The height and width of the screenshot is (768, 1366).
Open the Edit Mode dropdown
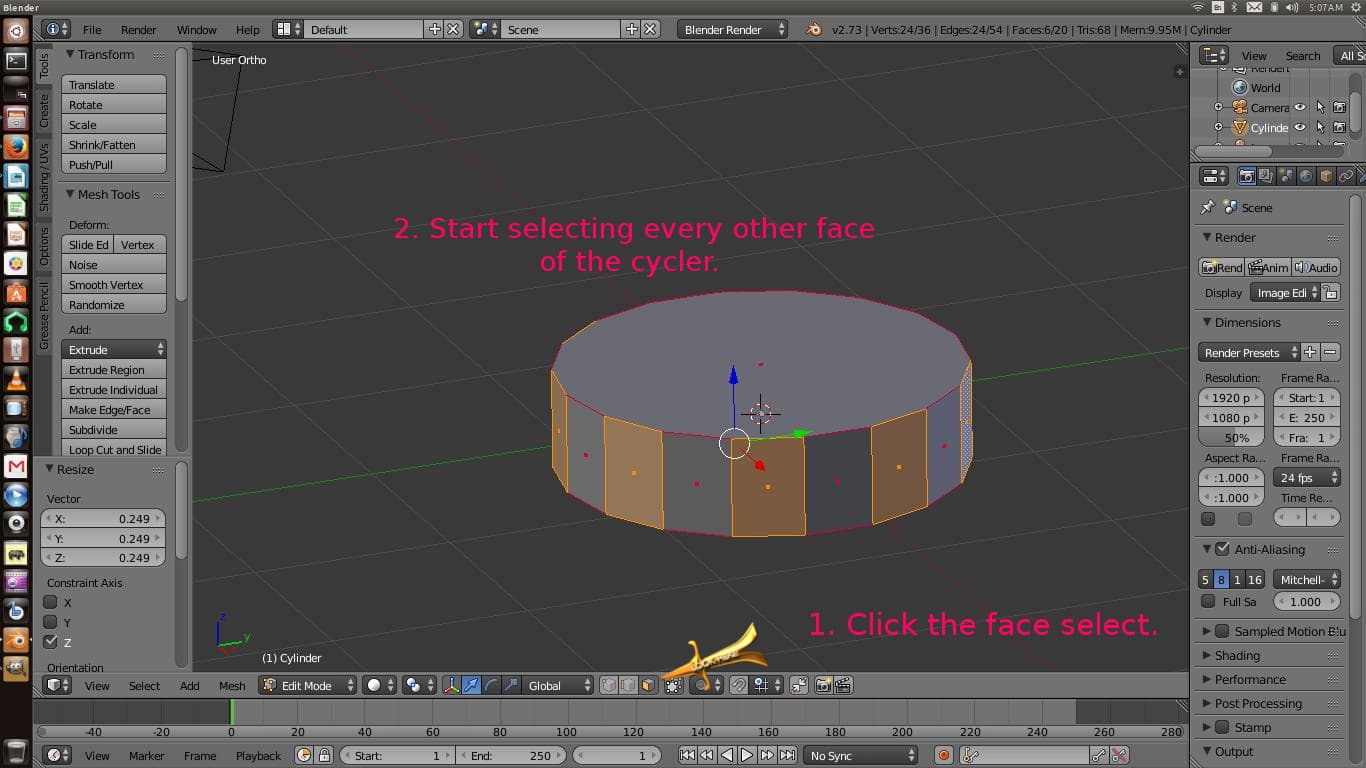(307, 685)
